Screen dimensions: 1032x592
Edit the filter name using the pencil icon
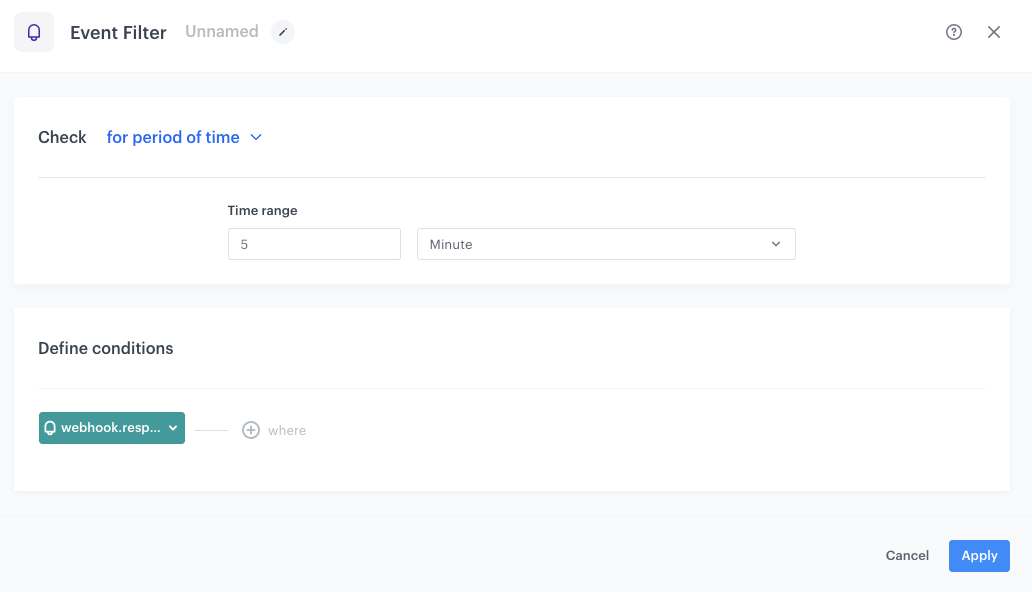click(282, 31)
